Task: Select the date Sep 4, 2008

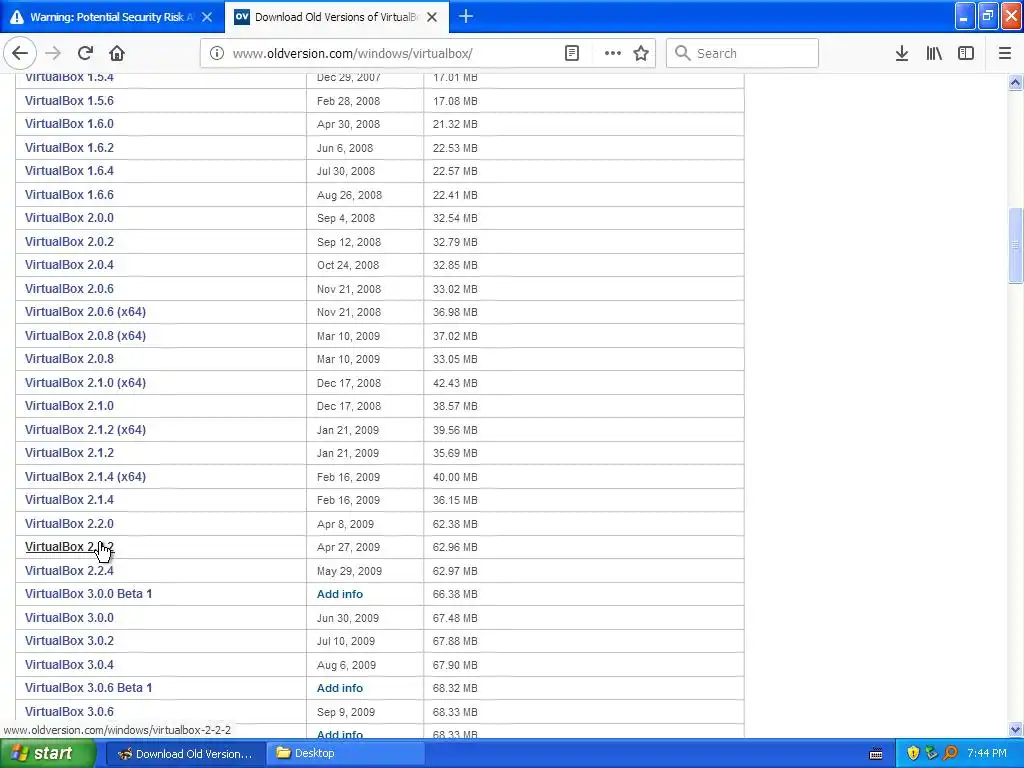Action: click(x=345, y=218)
